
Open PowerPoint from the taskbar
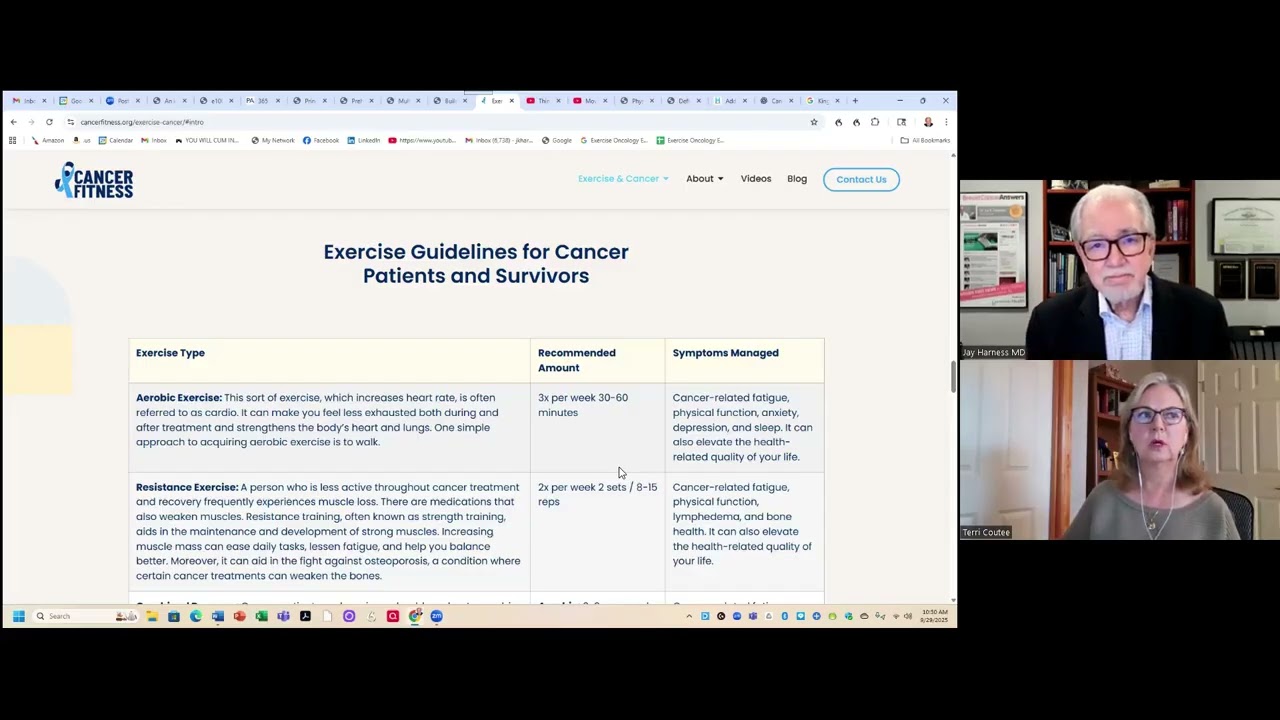[x=240, y=616]
